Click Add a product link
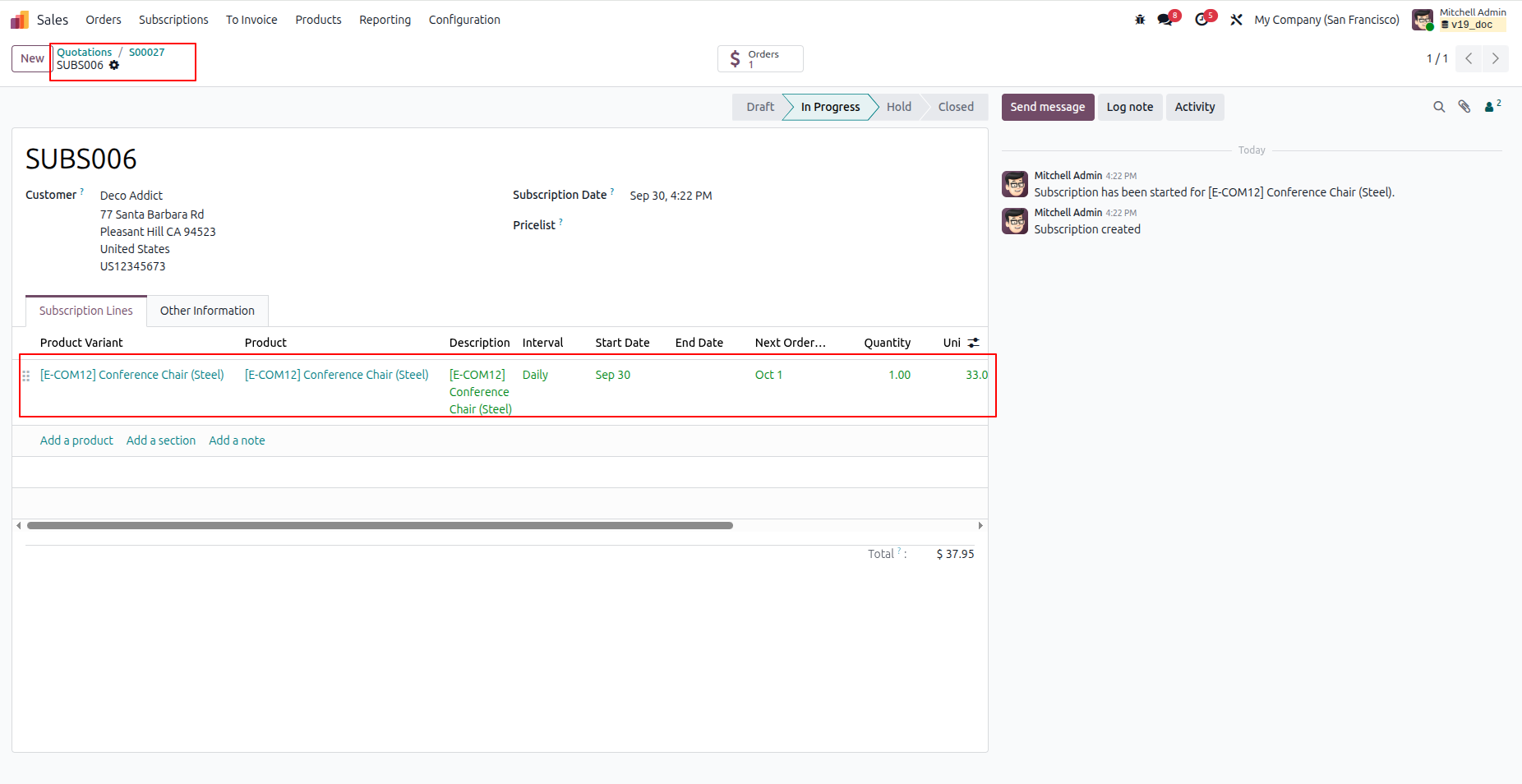This screenshot has height=784, width=1522. (76, 440)
